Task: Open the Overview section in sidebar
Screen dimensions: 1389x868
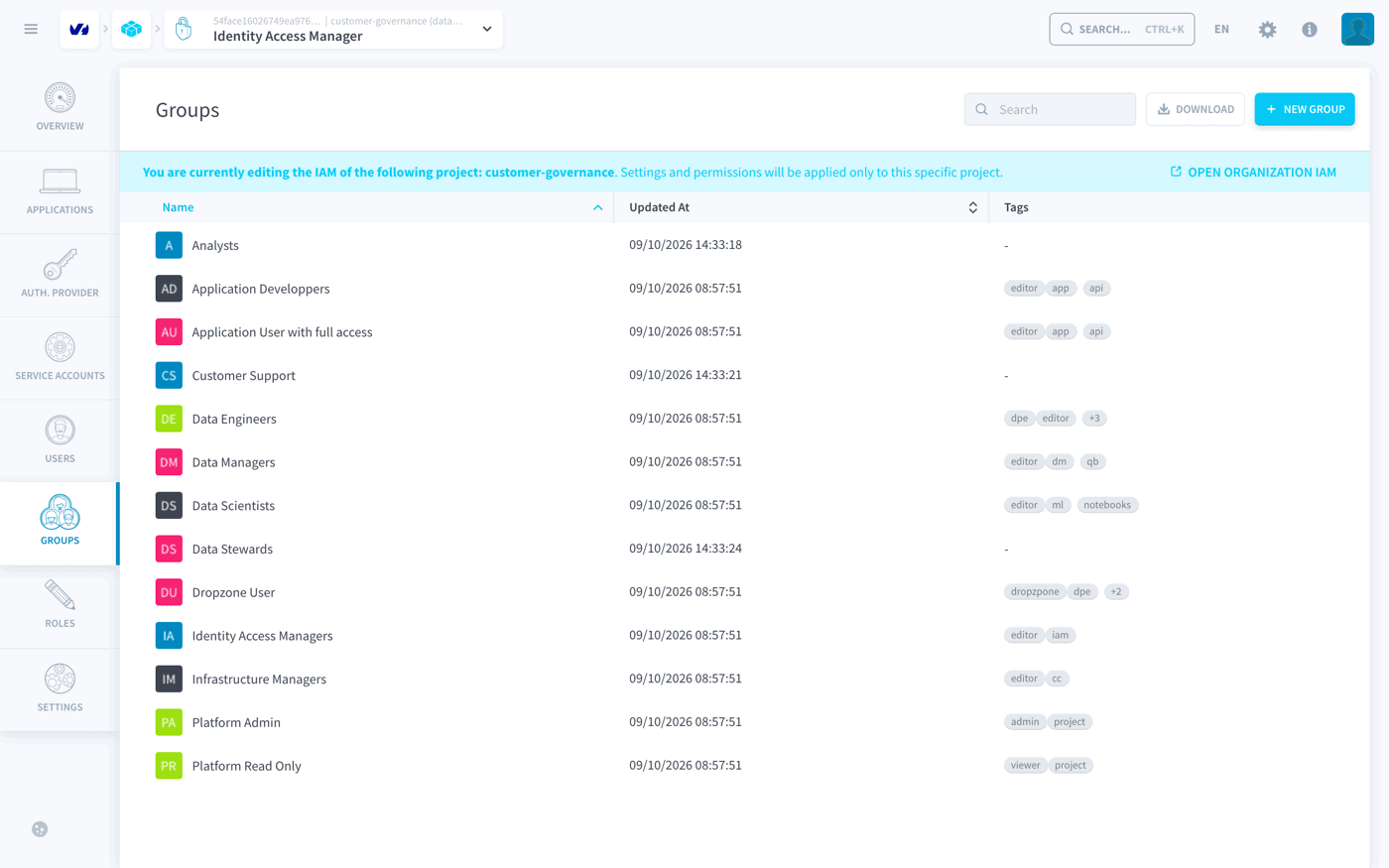Action: tap(60, 108)
